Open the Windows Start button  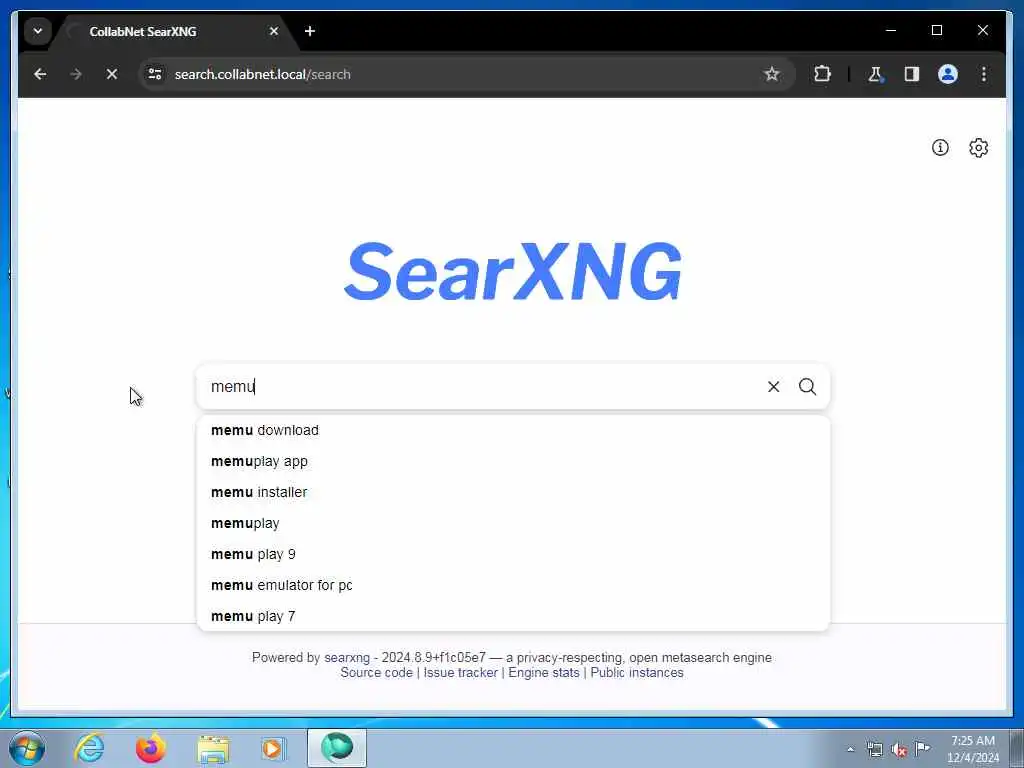[27, 748]
